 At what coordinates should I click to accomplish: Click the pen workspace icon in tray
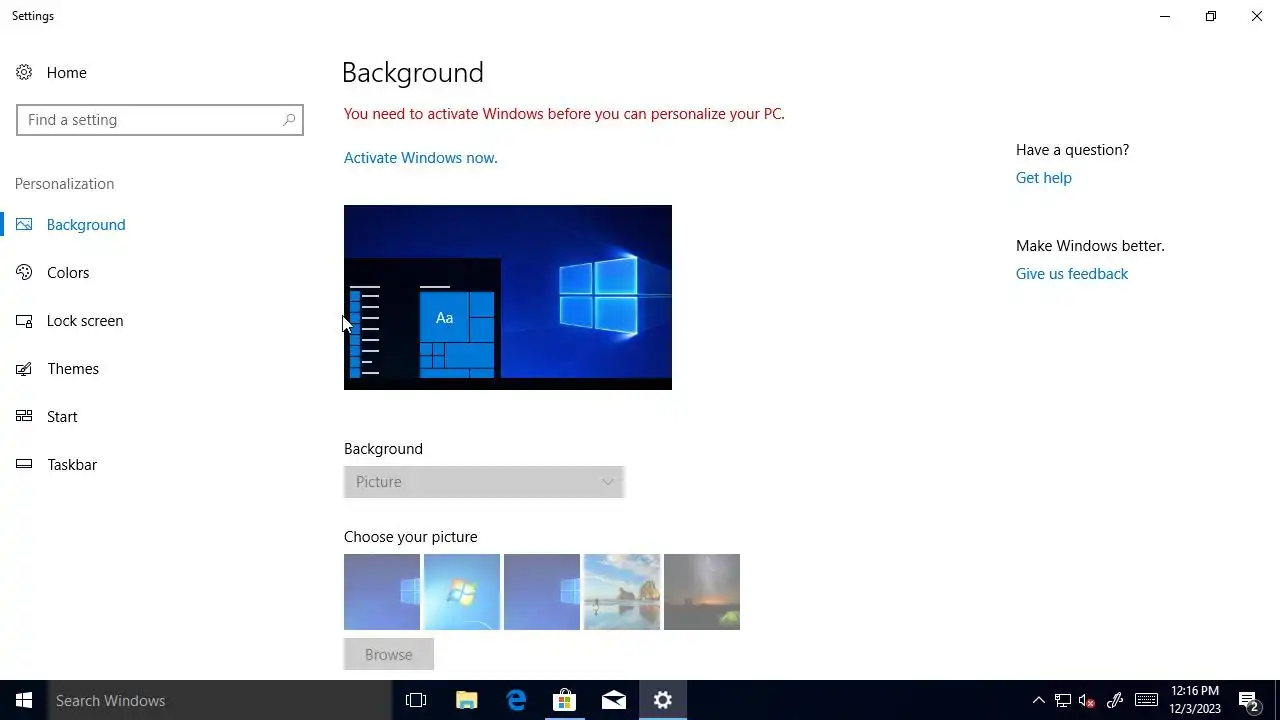tap(1115, 700)
